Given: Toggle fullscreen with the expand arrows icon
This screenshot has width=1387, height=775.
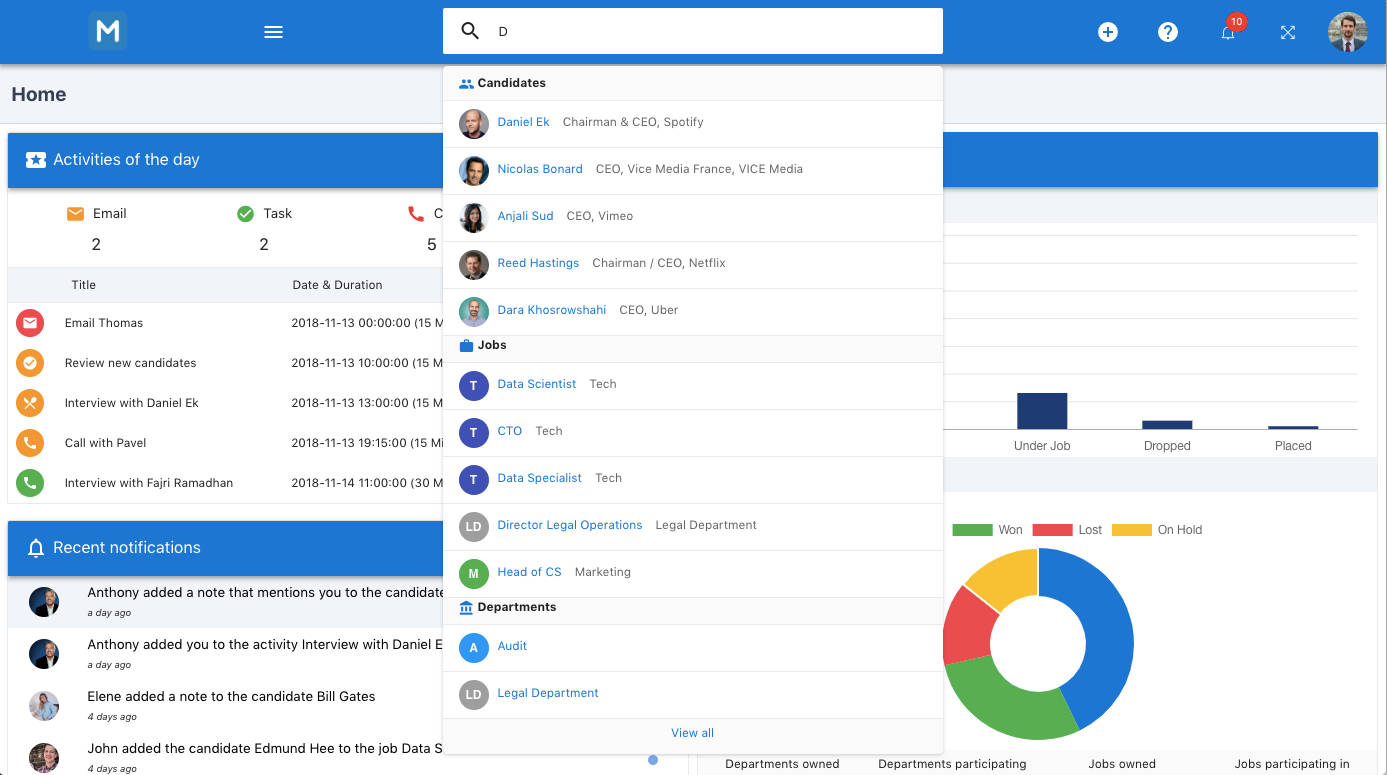Looking at the screenshot, I should coord(1287,31).
